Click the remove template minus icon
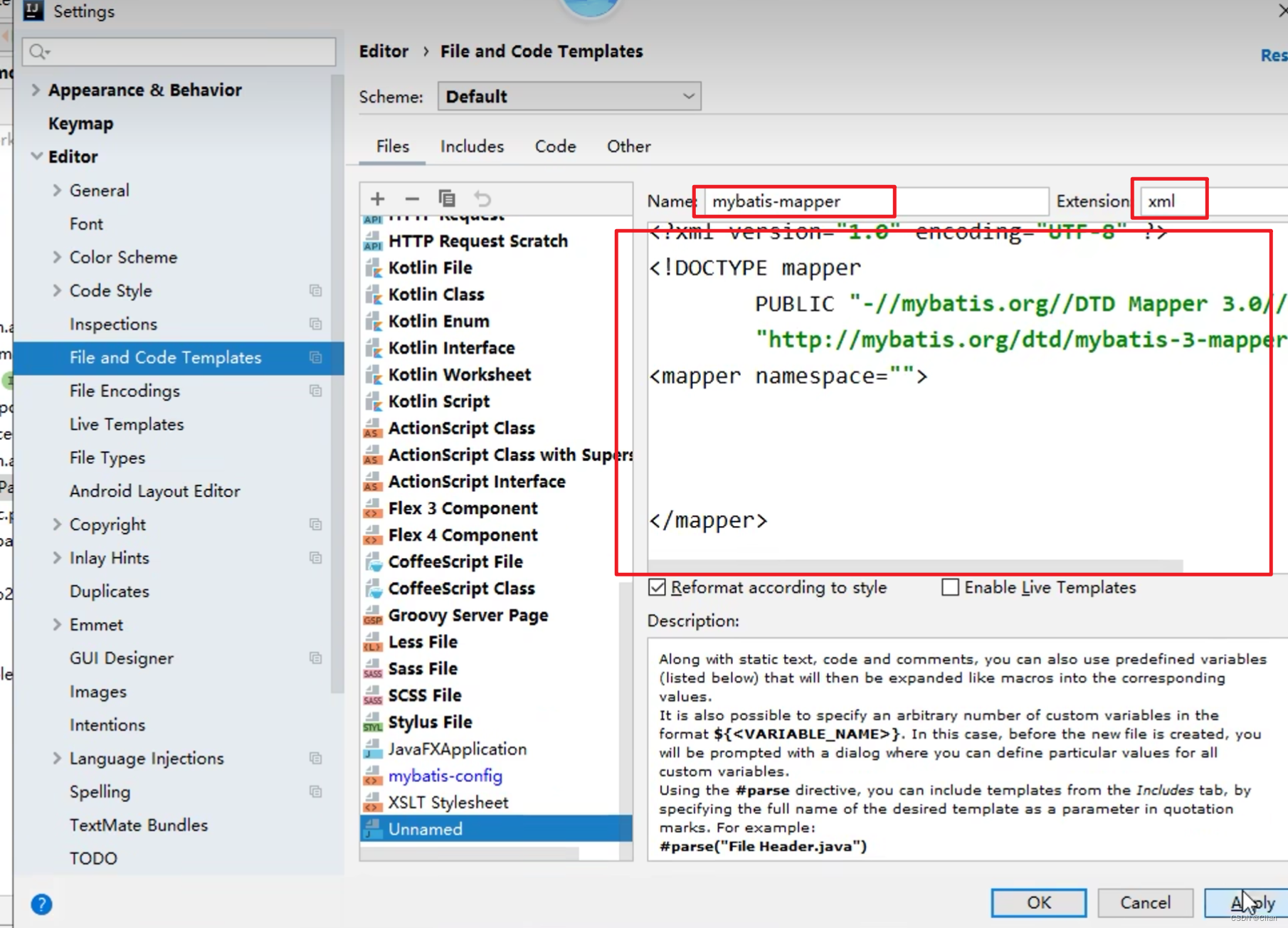Image resolution: width=1288 pixels, height=928 pixels. pos(412,199)
